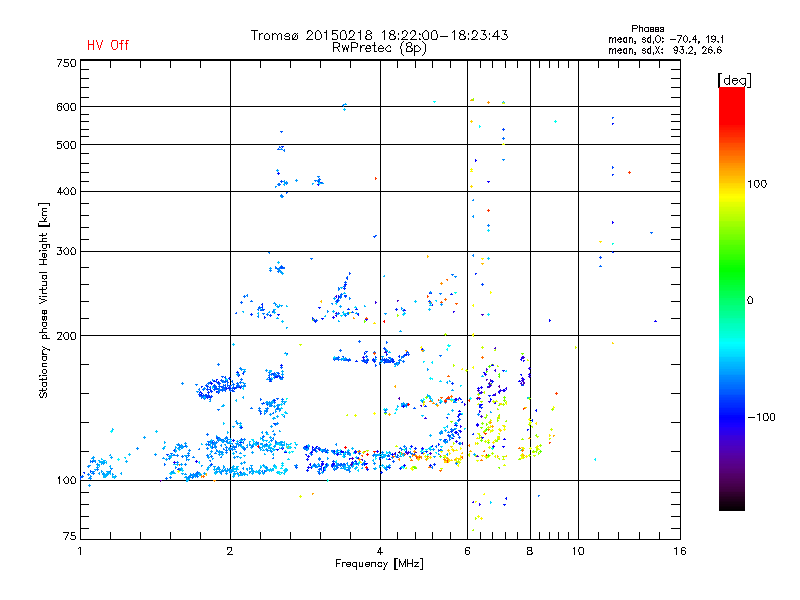Click the 'RwPretec (8p)' subtitle
The width and height of the screenshot is (800, 600).
379,48
